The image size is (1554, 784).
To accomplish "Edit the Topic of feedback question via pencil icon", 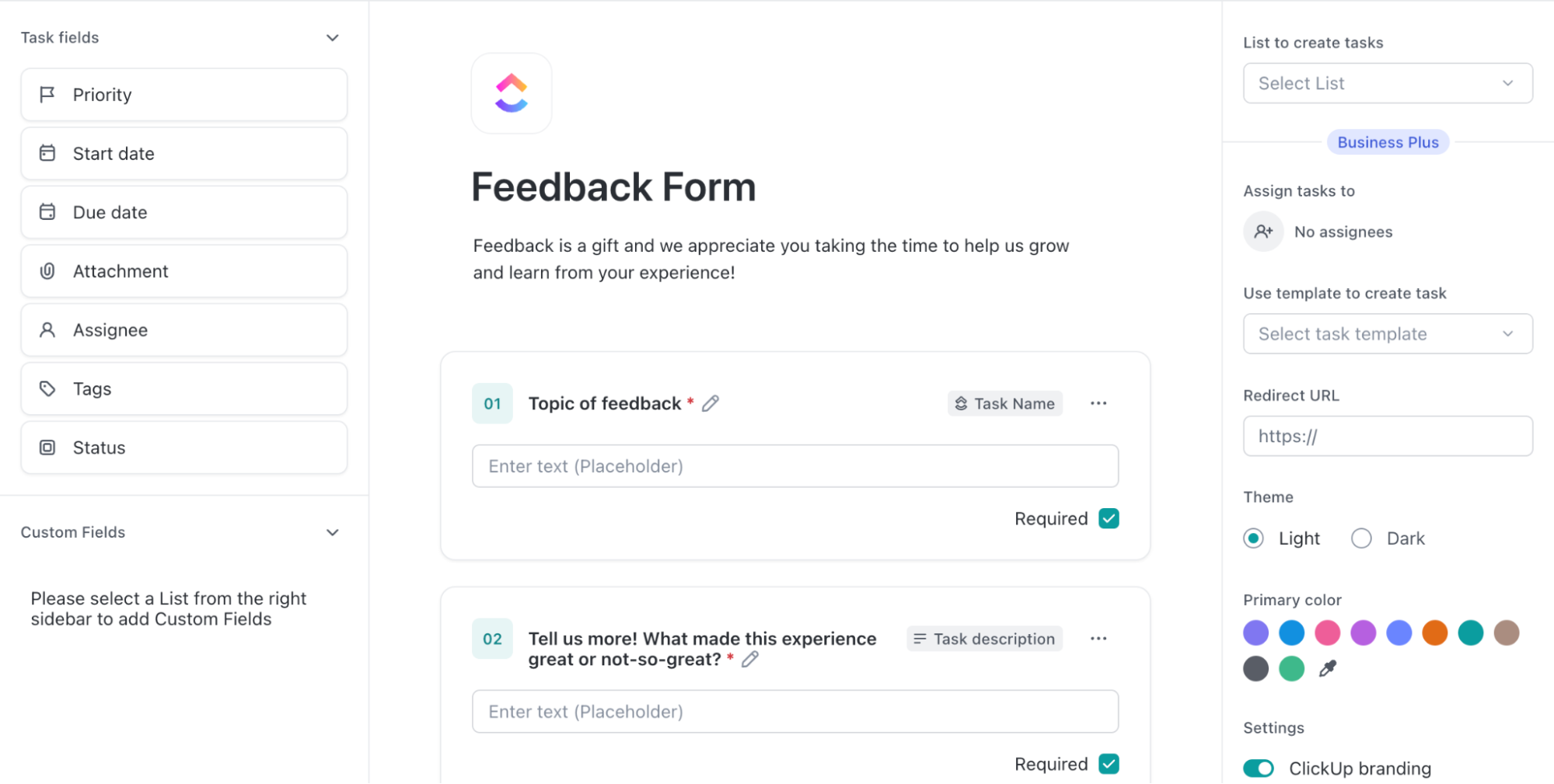I will (710, 403).
